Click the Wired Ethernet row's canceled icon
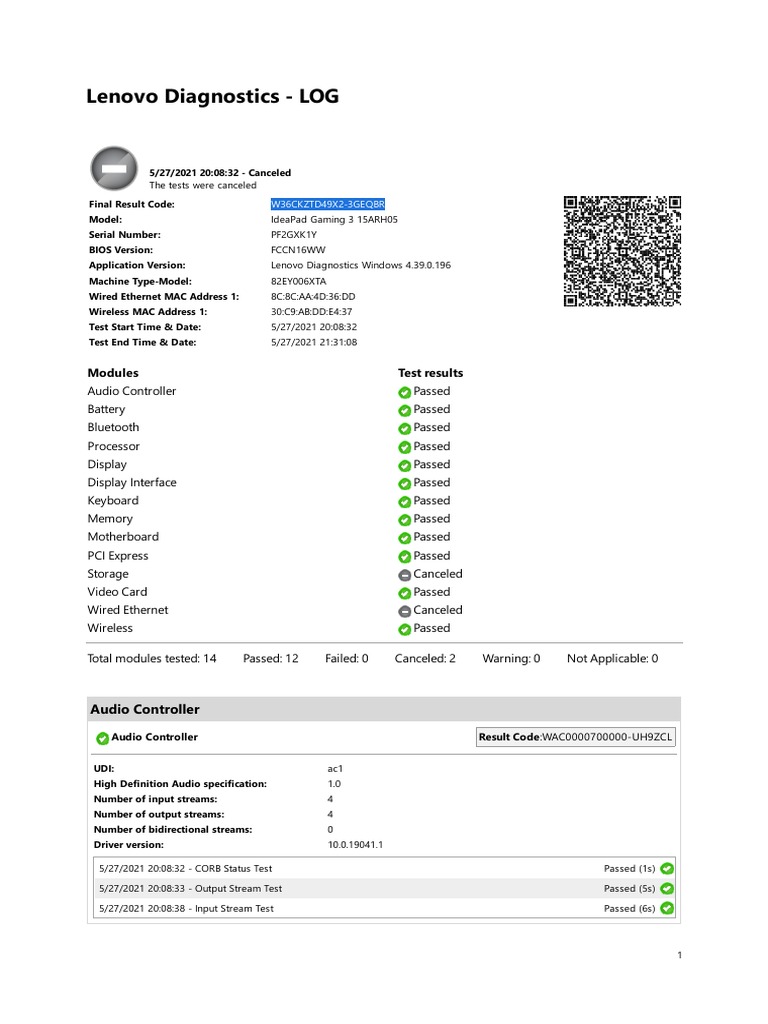The height and width of the screenshot is (1024, 768). click(404, 611)
